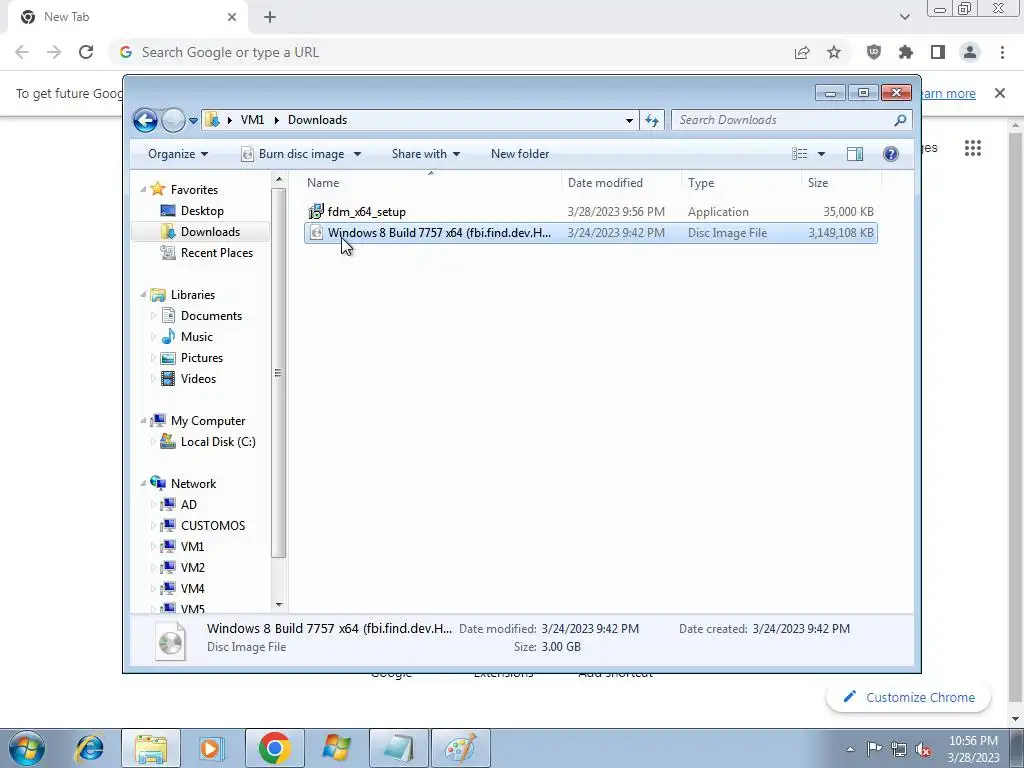Sort files by the Type column
The image size is (1024, 768).
(x=741, y=183)
